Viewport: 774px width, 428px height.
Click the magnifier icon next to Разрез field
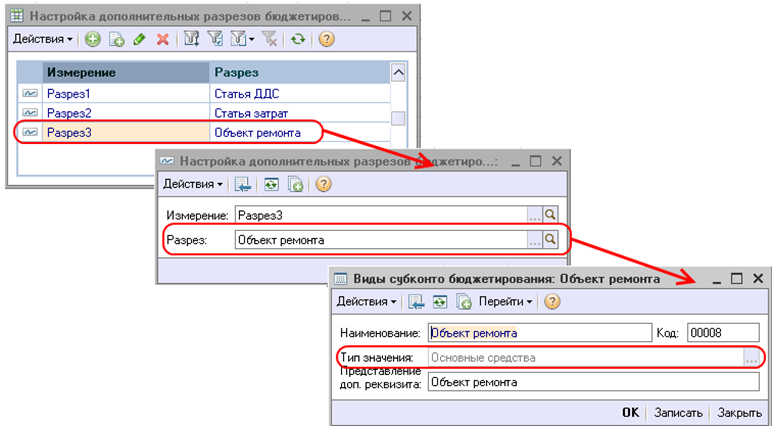coord(549,239)
